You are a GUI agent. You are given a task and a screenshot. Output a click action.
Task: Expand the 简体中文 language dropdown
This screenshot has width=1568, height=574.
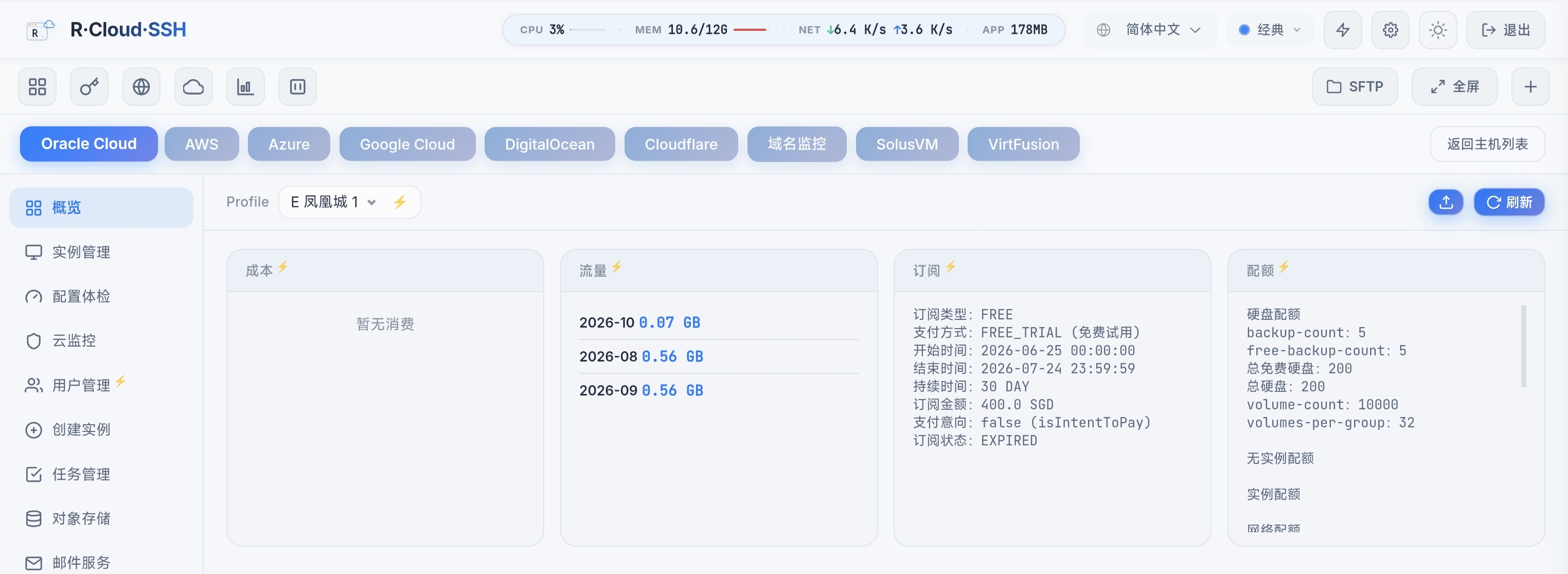(x=1150, y=30)
